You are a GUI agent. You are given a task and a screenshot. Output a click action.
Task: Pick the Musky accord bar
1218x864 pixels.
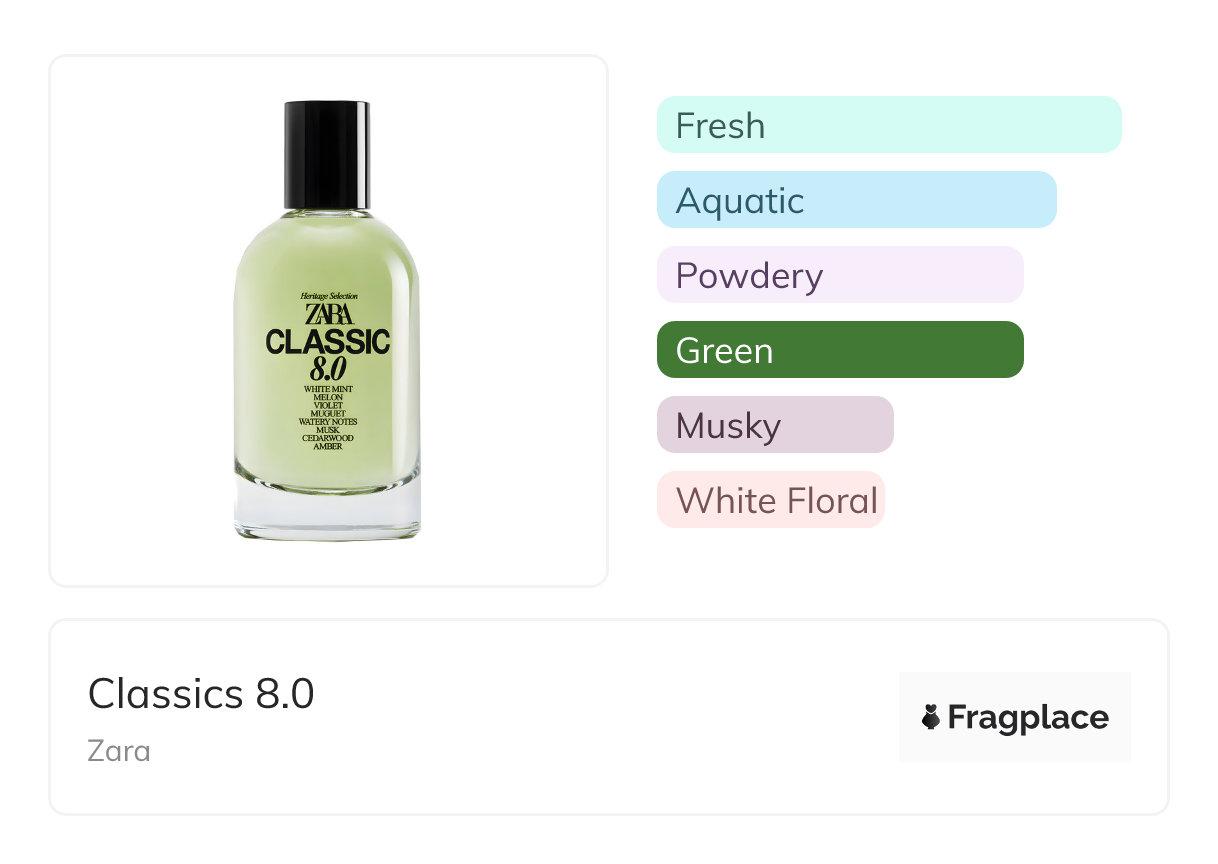coord(775,425)
